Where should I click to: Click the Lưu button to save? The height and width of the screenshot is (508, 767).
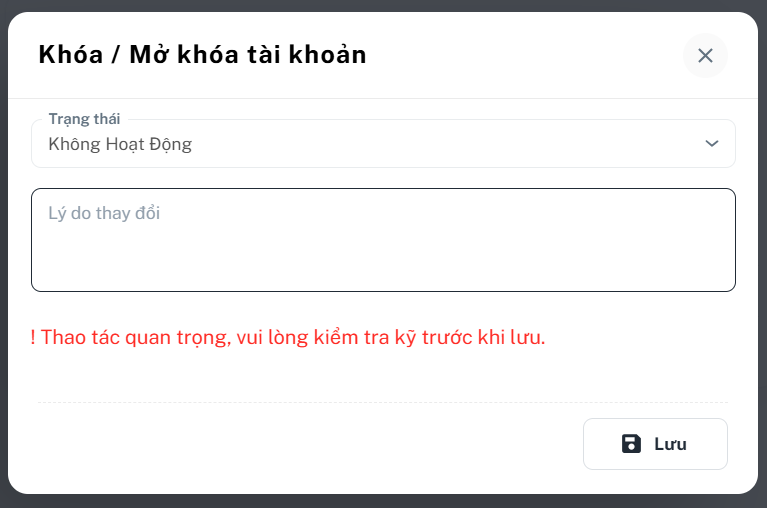[x=655, y=444]
